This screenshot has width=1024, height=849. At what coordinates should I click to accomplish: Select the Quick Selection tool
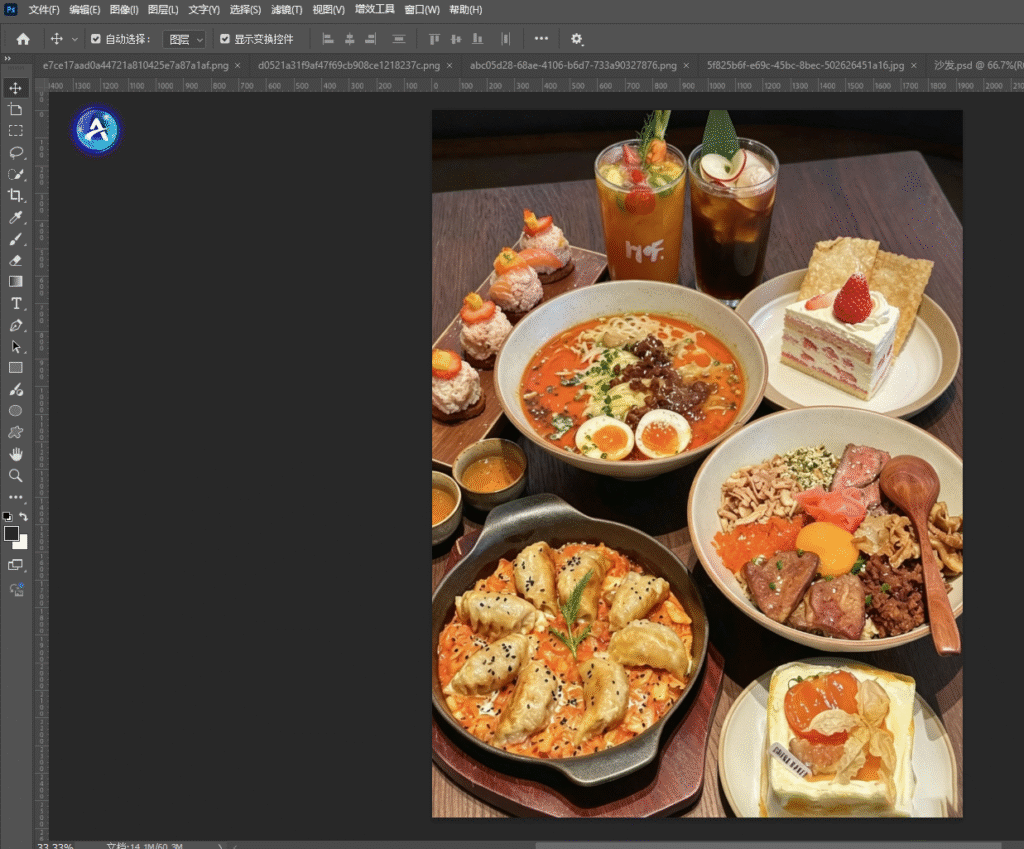click(x=16, y=174)
